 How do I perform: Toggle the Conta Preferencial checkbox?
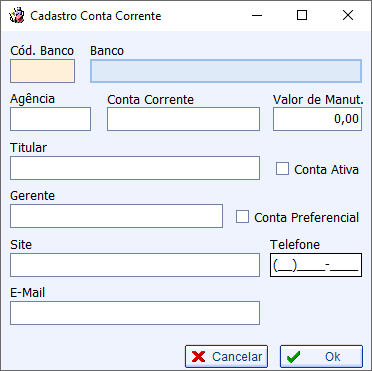coord(242,217)
